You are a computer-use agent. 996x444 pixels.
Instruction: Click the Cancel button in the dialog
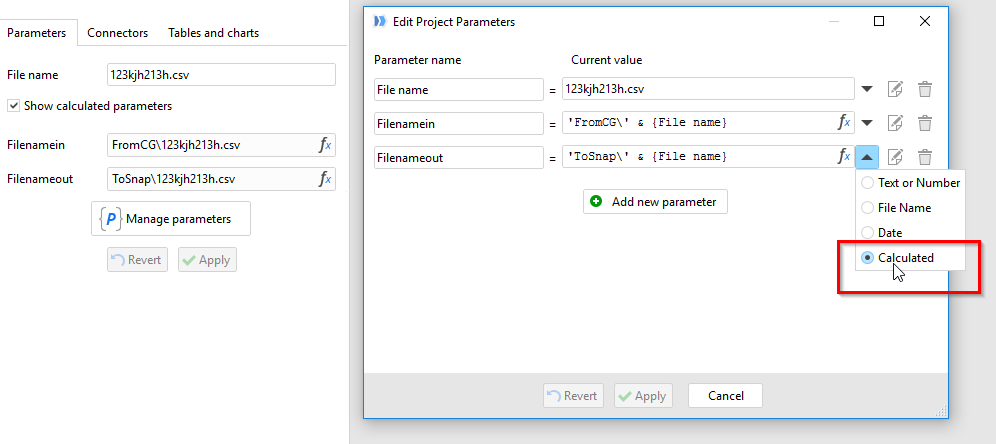click(x=725, y=396)
